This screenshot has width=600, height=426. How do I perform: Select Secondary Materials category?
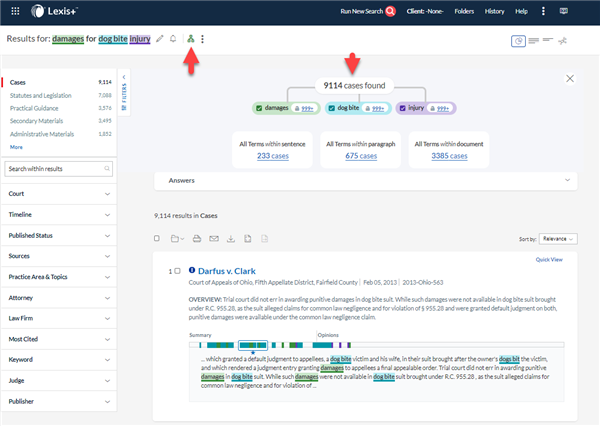36,121
